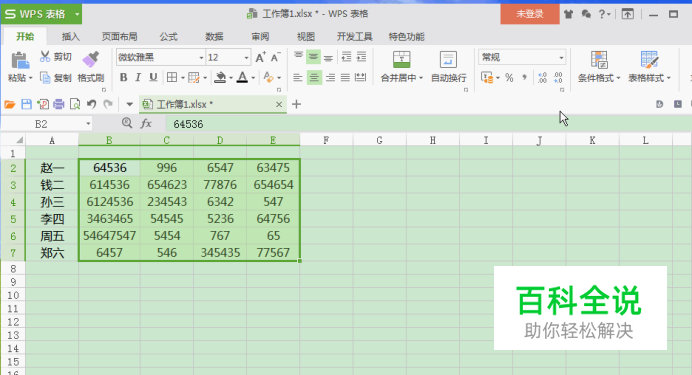
Task: Decrease indent icon
Action: (346, 57)
